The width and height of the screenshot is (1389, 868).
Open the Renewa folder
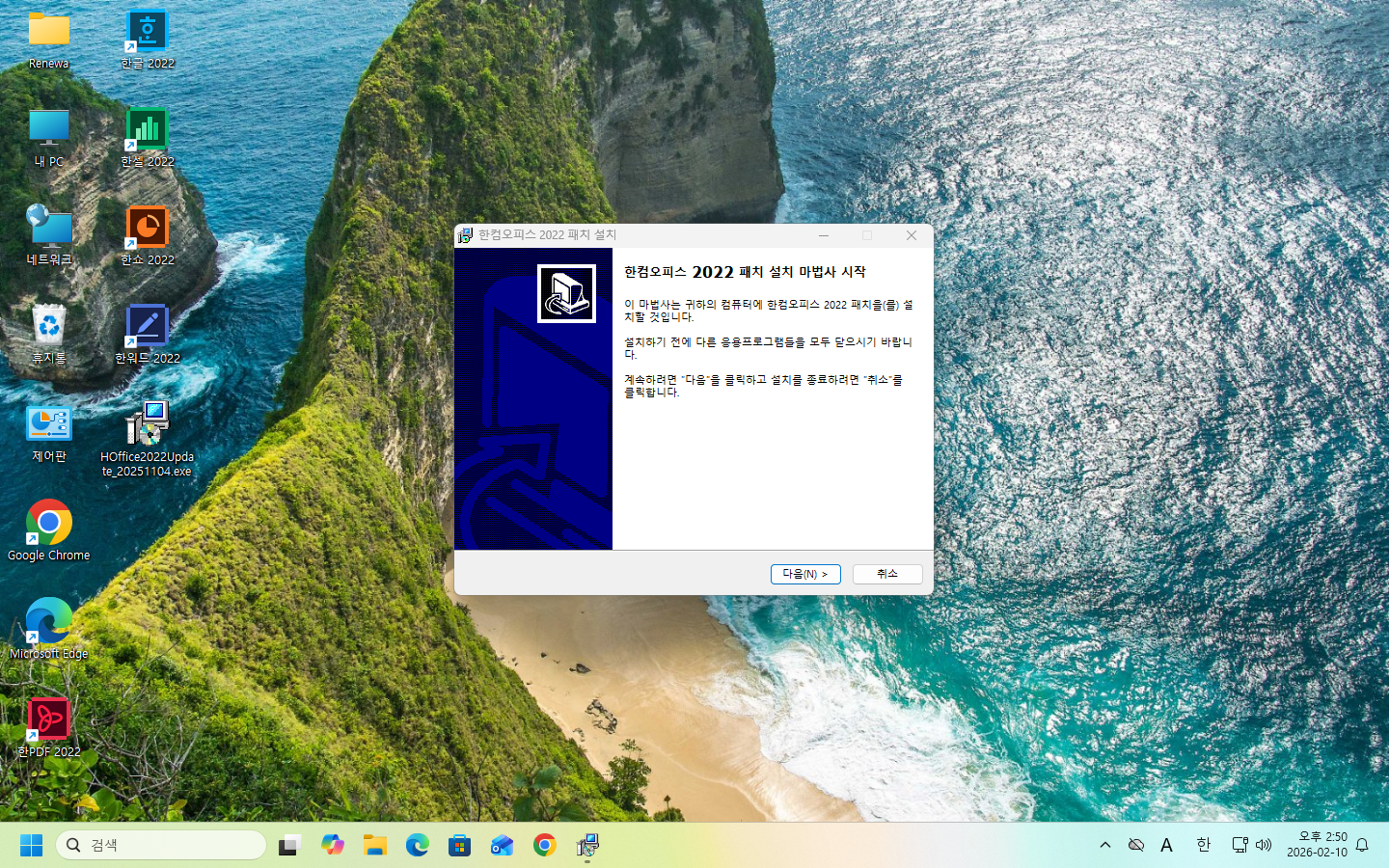[x=48, y=31]
